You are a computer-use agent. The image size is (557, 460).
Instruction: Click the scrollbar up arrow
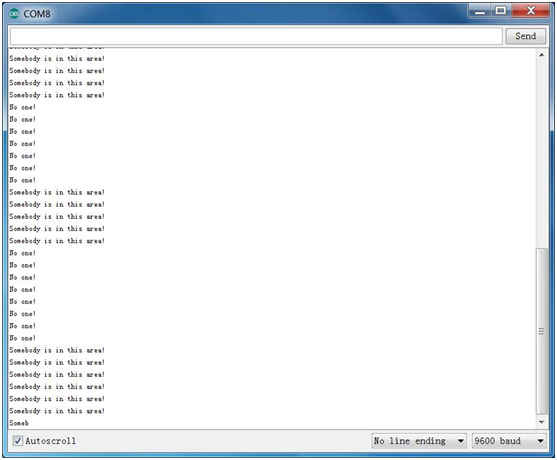541,55
